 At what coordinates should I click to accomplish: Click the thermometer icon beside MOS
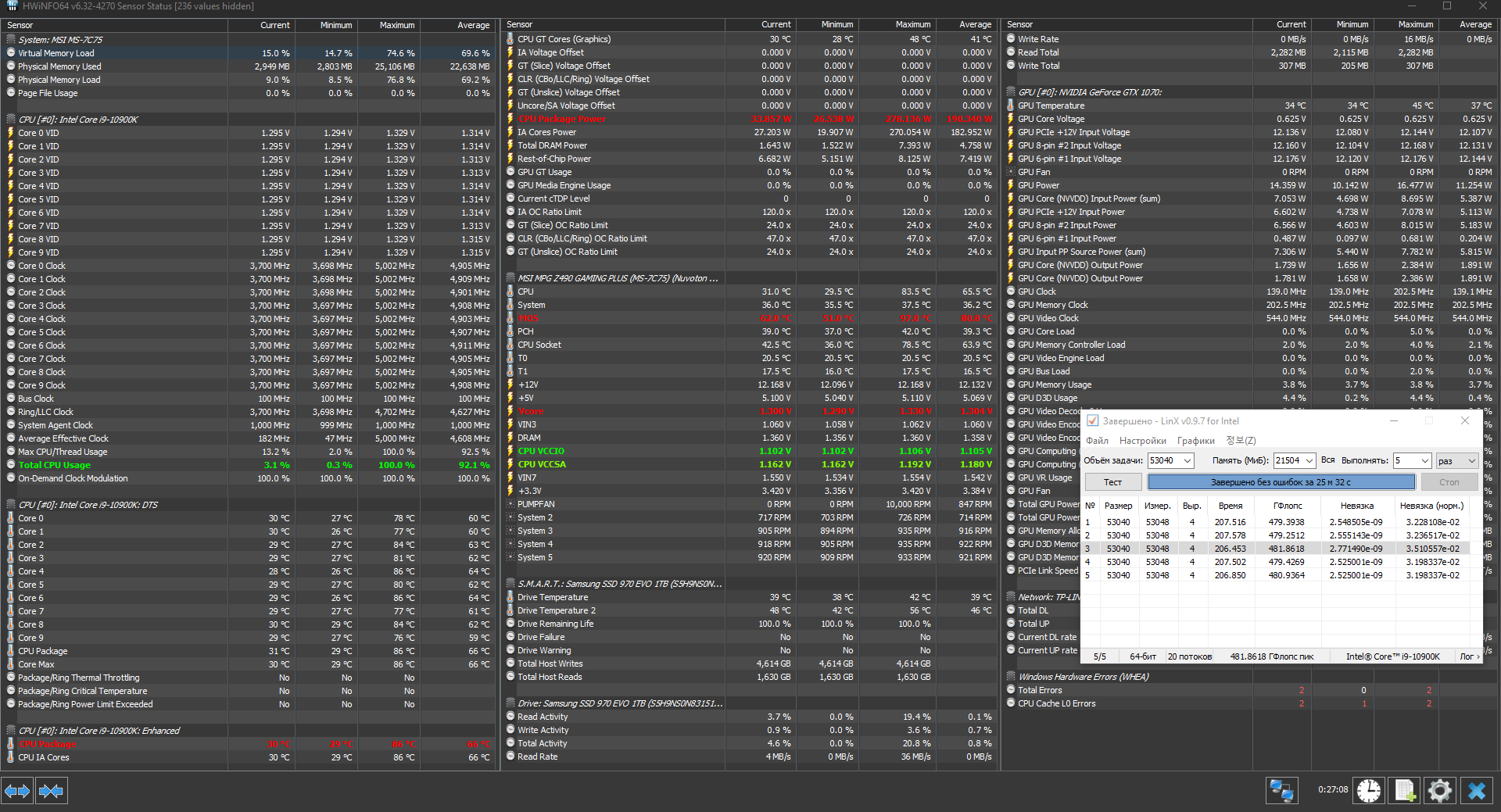pos(510,318)
